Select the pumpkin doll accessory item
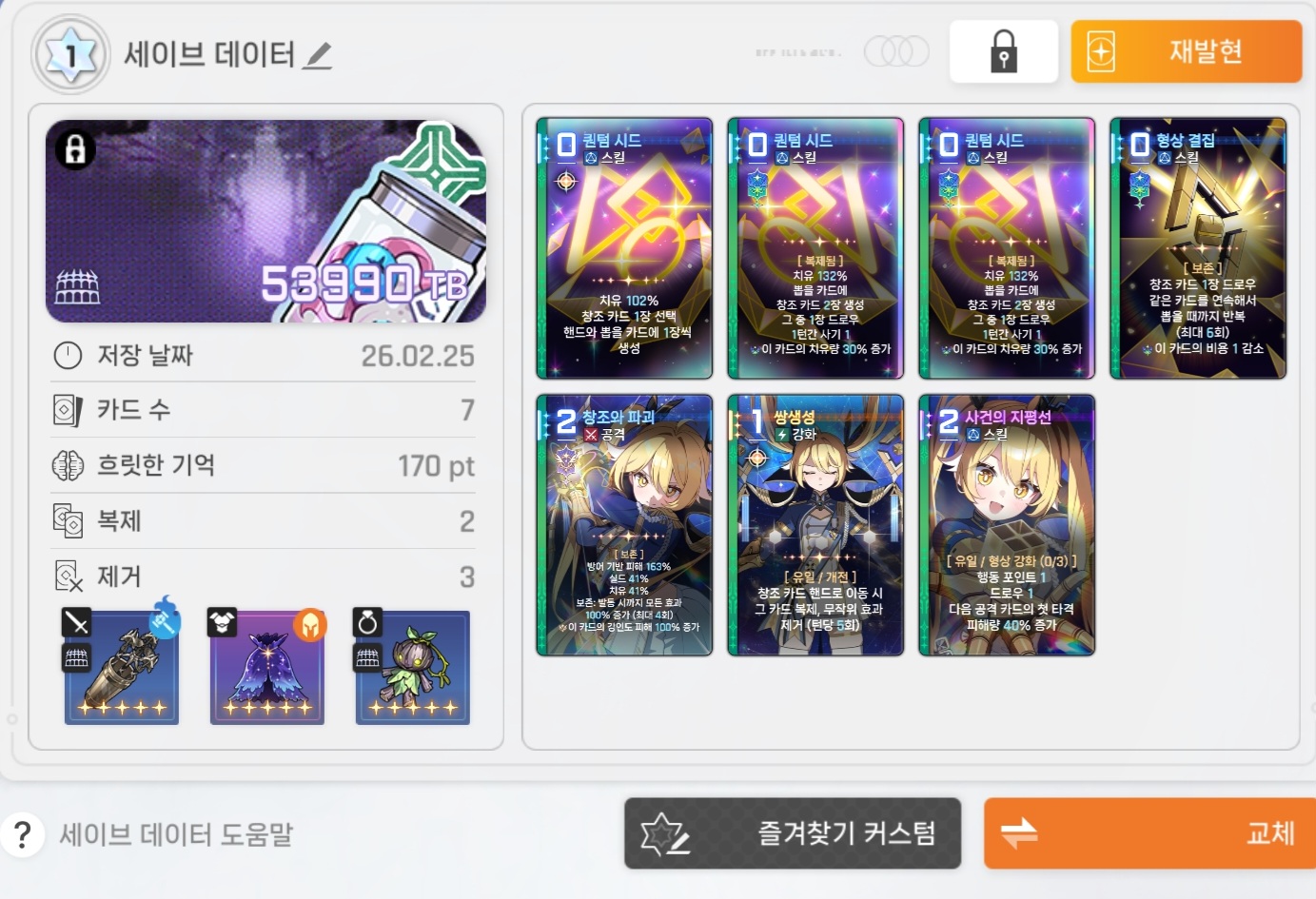This screenshot has width=1316, height=899. (x=413, y=667)
